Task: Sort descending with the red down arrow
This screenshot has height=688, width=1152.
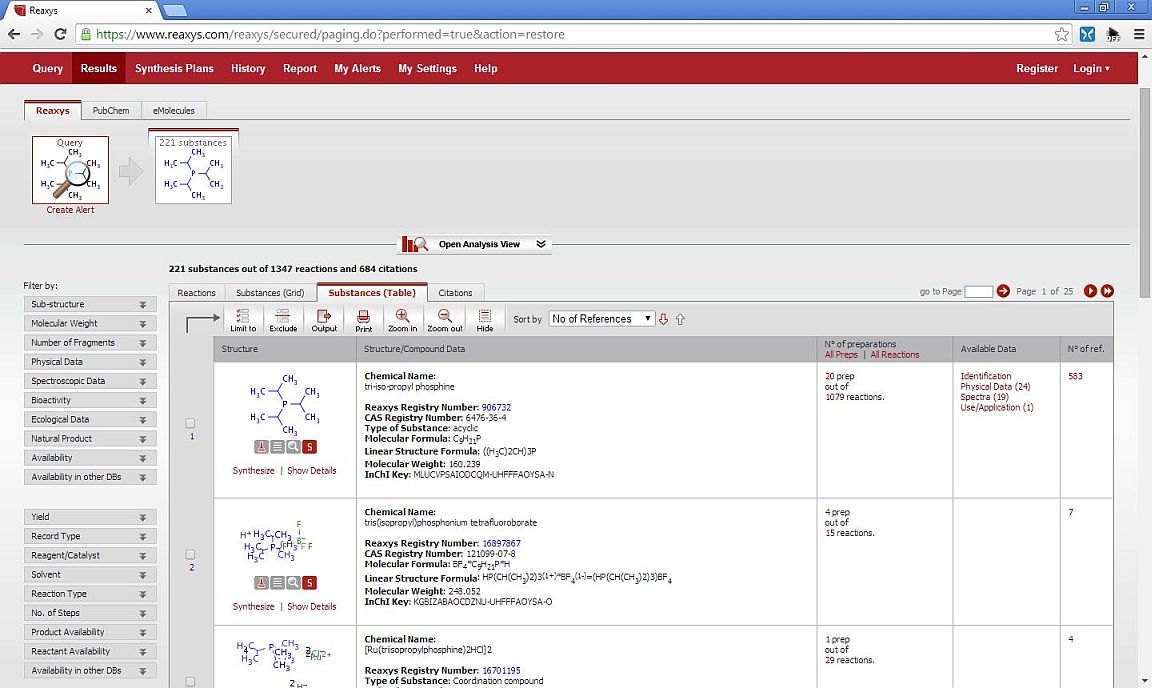Action: 663,319
